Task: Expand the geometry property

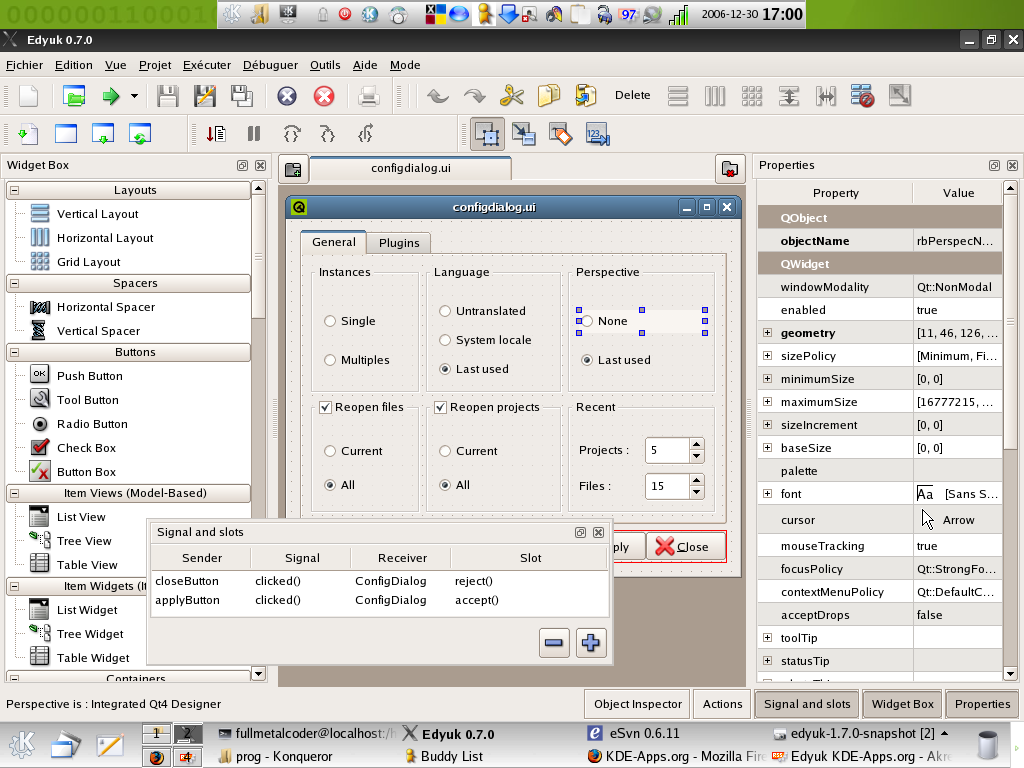Action: [767, 332]
